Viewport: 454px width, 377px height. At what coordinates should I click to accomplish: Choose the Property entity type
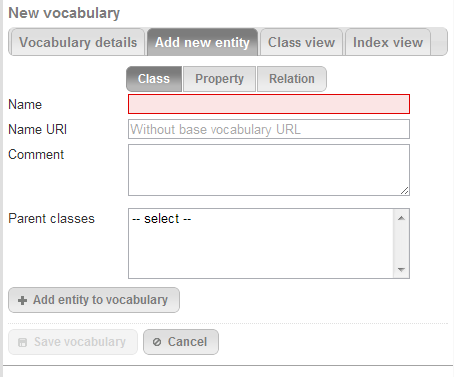pos(219,79)
